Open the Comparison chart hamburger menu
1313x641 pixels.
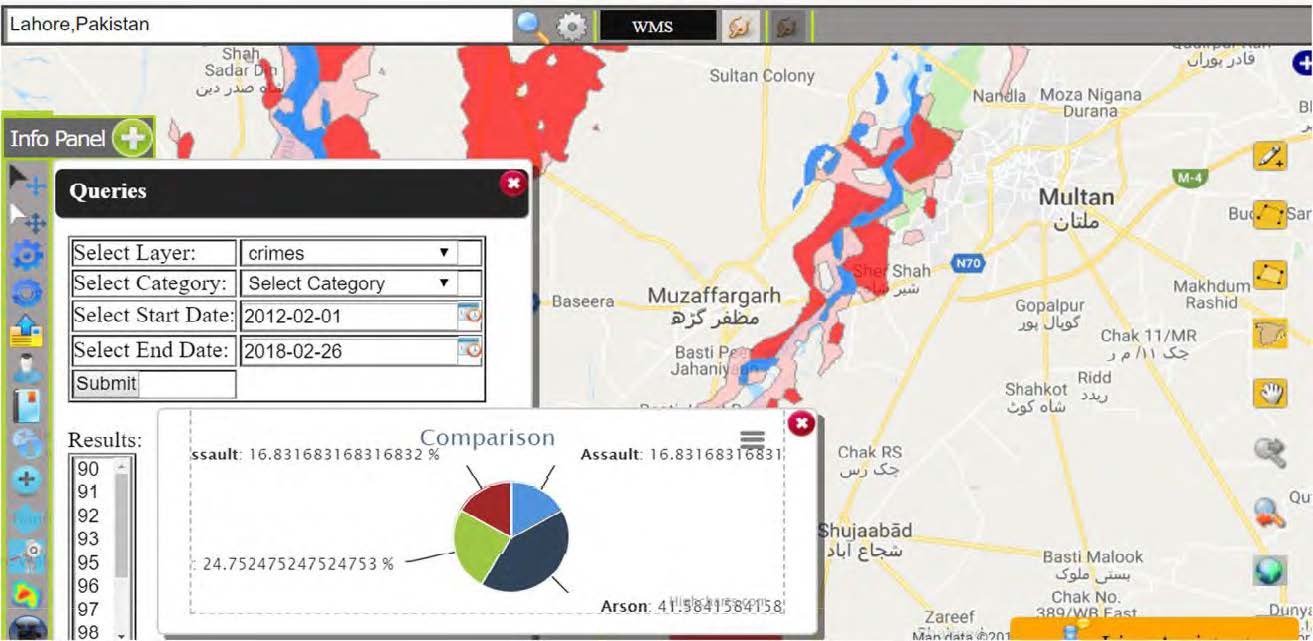pyautogui.click(x=752, y=439)
